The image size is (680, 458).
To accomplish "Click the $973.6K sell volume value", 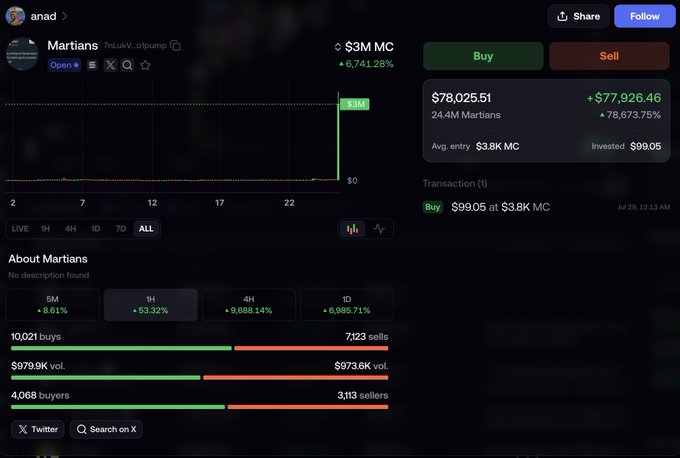I will [x=361, y=366].
